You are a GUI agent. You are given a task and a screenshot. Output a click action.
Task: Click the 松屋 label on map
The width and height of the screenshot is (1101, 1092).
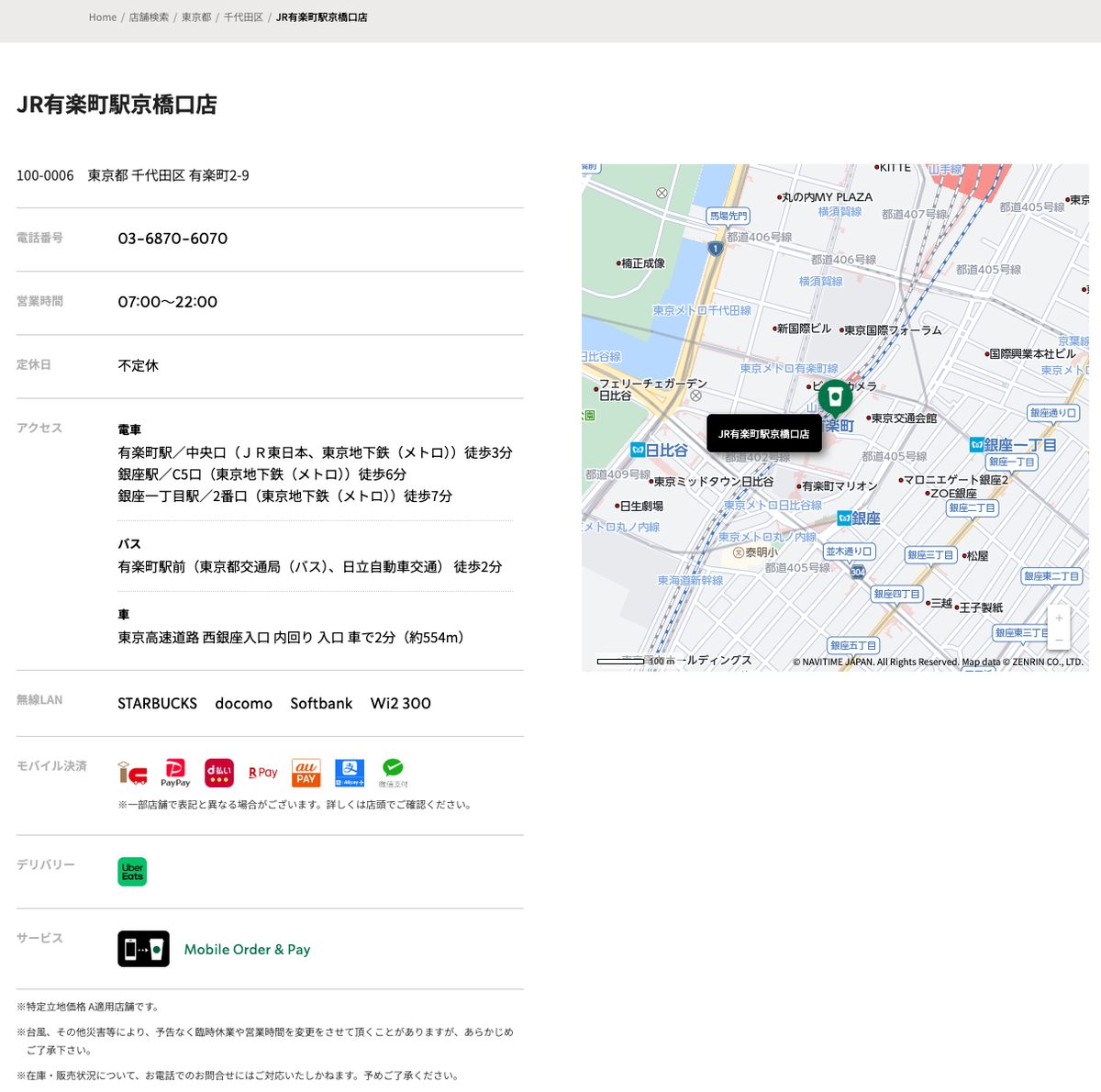975,556
